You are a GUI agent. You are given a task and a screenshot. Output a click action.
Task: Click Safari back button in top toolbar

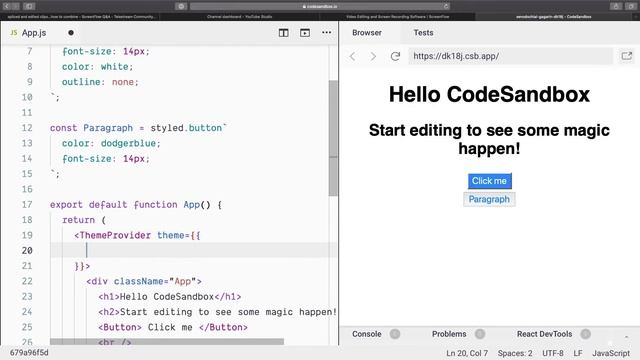(x=7, y=6)
